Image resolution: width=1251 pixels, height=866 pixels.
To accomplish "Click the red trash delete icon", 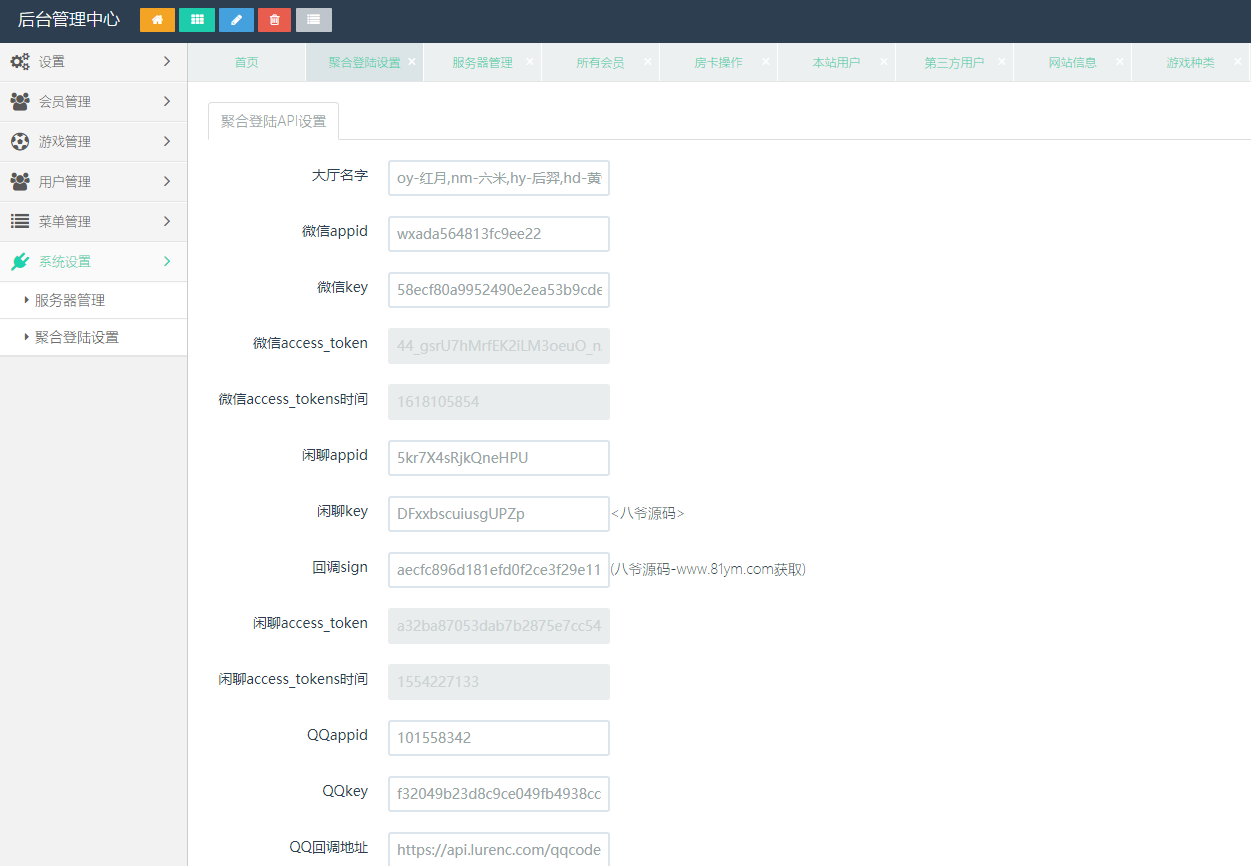I will [275, 20].
